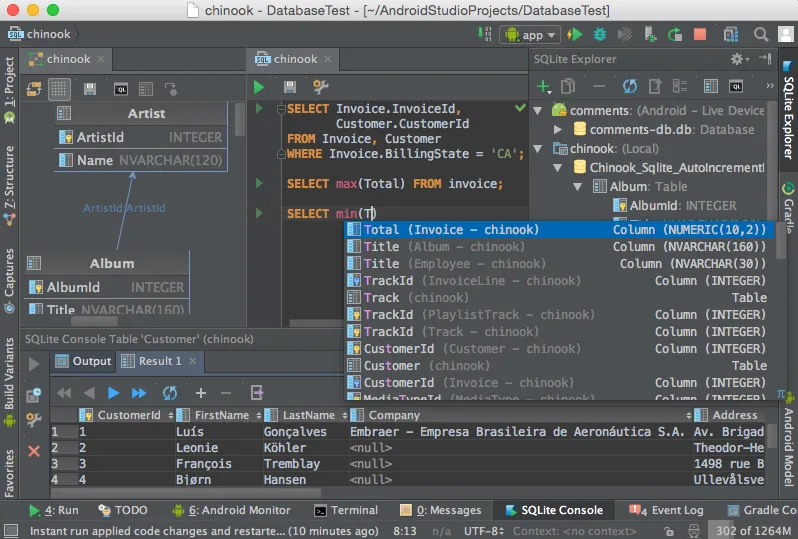Execute query with green run arrow in SQL editor
Image resolution: width=798 pixels, height=539 pixels.
[x=259, y=87]
